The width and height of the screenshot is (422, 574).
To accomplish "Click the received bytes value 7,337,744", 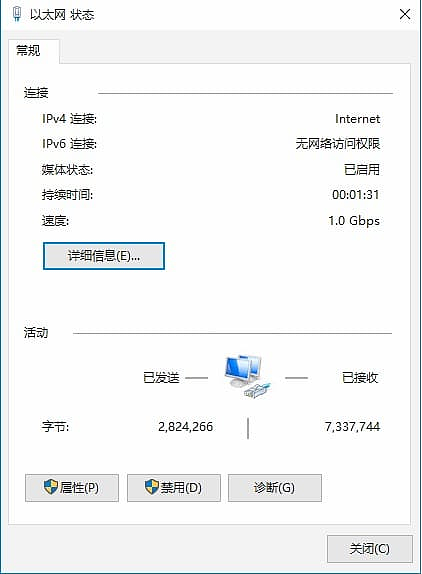I will pyautogui.click(x=352, y=426).
